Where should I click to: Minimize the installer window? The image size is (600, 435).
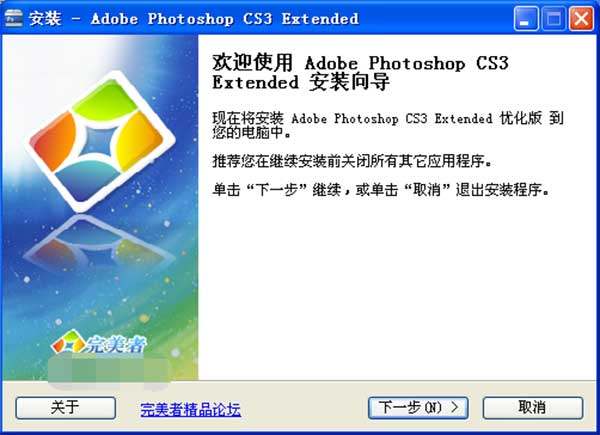pyautogui.click(x=526, y=19)
